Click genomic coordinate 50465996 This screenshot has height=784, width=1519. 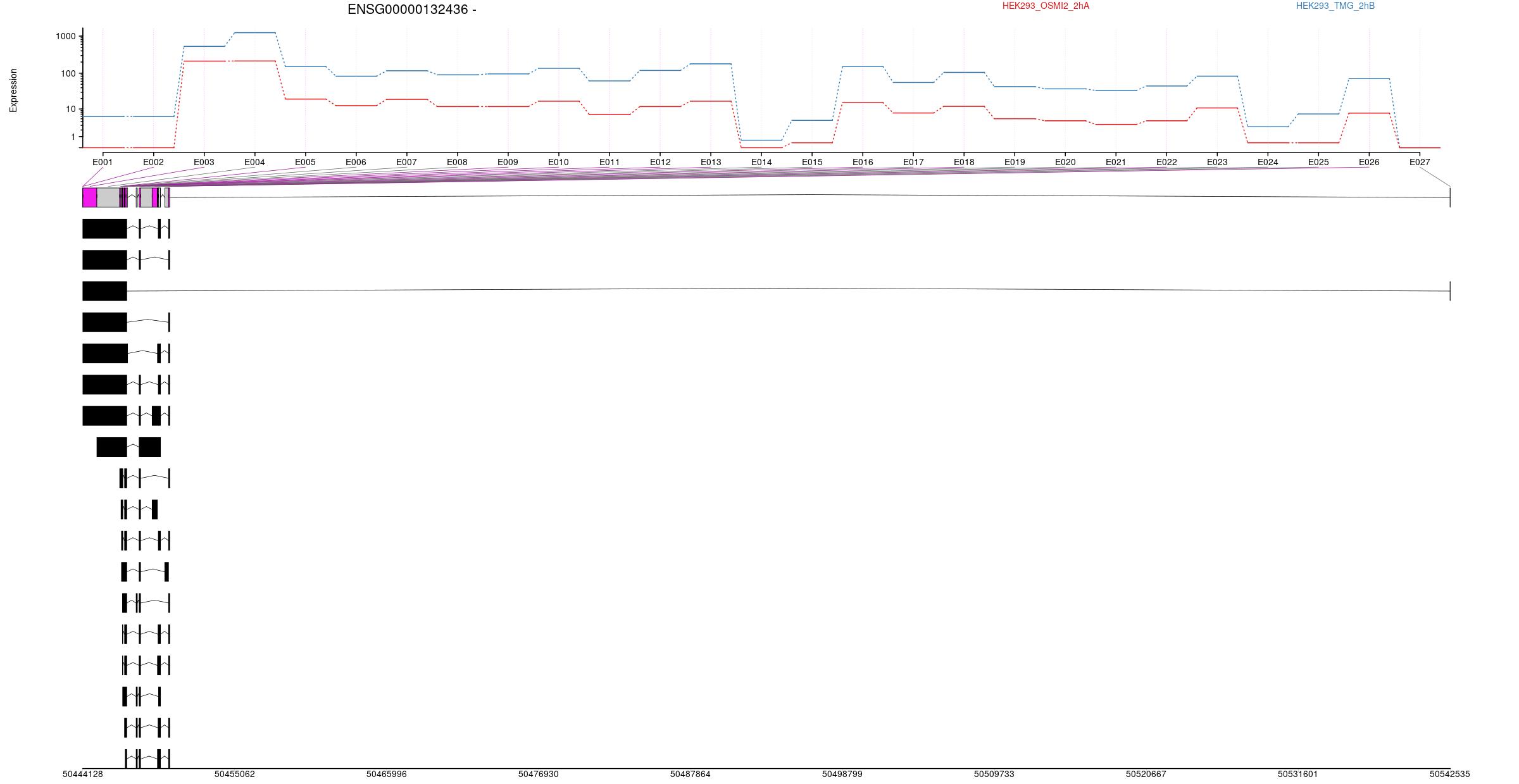[x=387, y=774]
